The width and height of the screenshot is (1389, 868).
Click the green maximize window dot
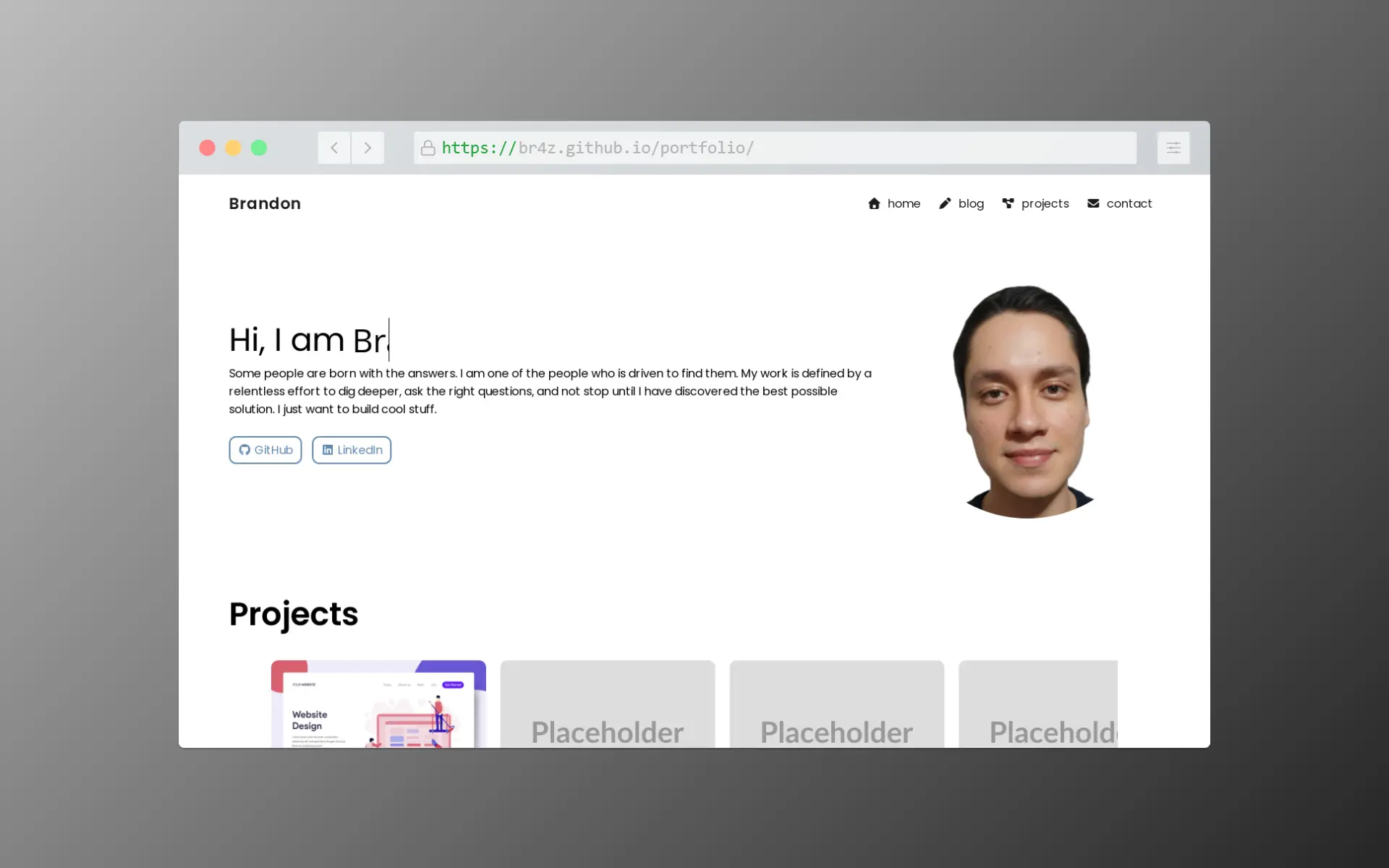259,148
